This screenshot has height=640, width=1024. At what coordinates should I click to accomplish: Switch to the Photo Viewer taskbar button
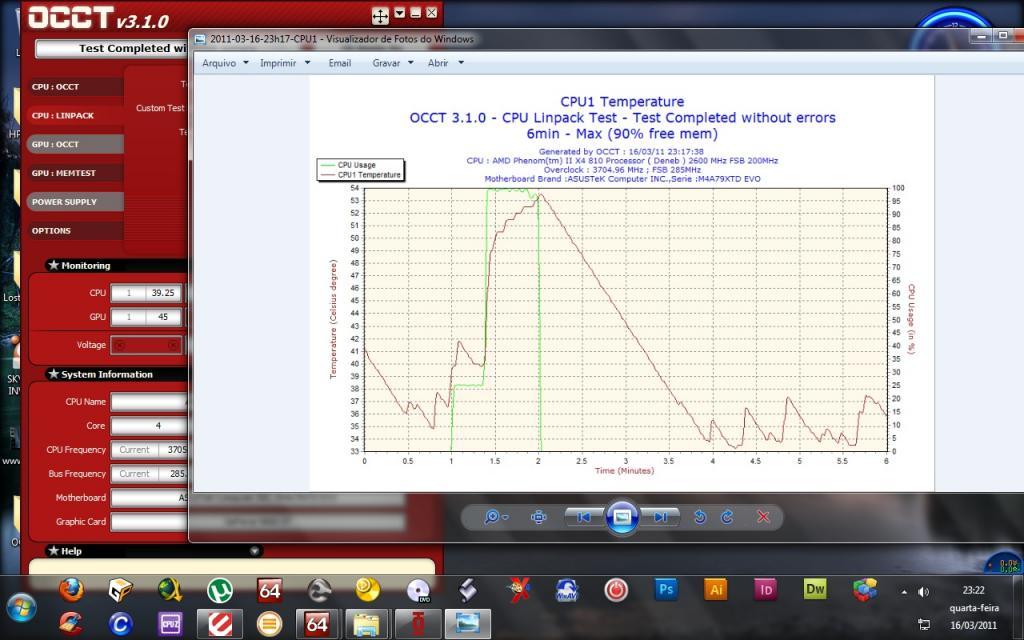click(467, 624)
